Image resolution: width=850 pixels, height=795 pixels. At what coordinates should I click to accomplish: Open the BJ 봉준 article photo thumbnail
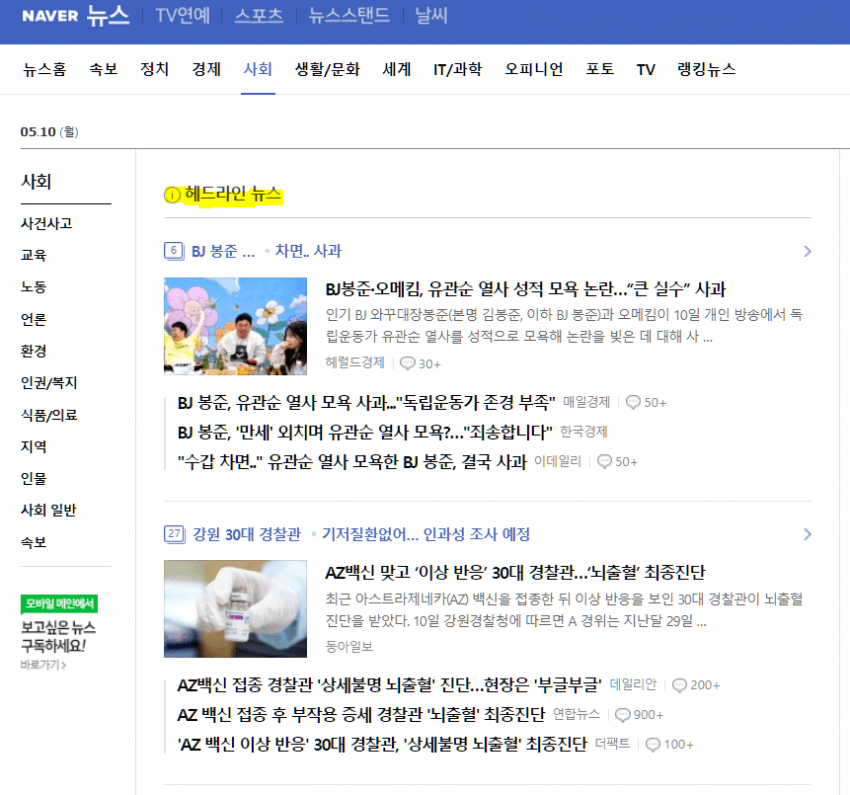pyautogui.click(x=235, y=326)
